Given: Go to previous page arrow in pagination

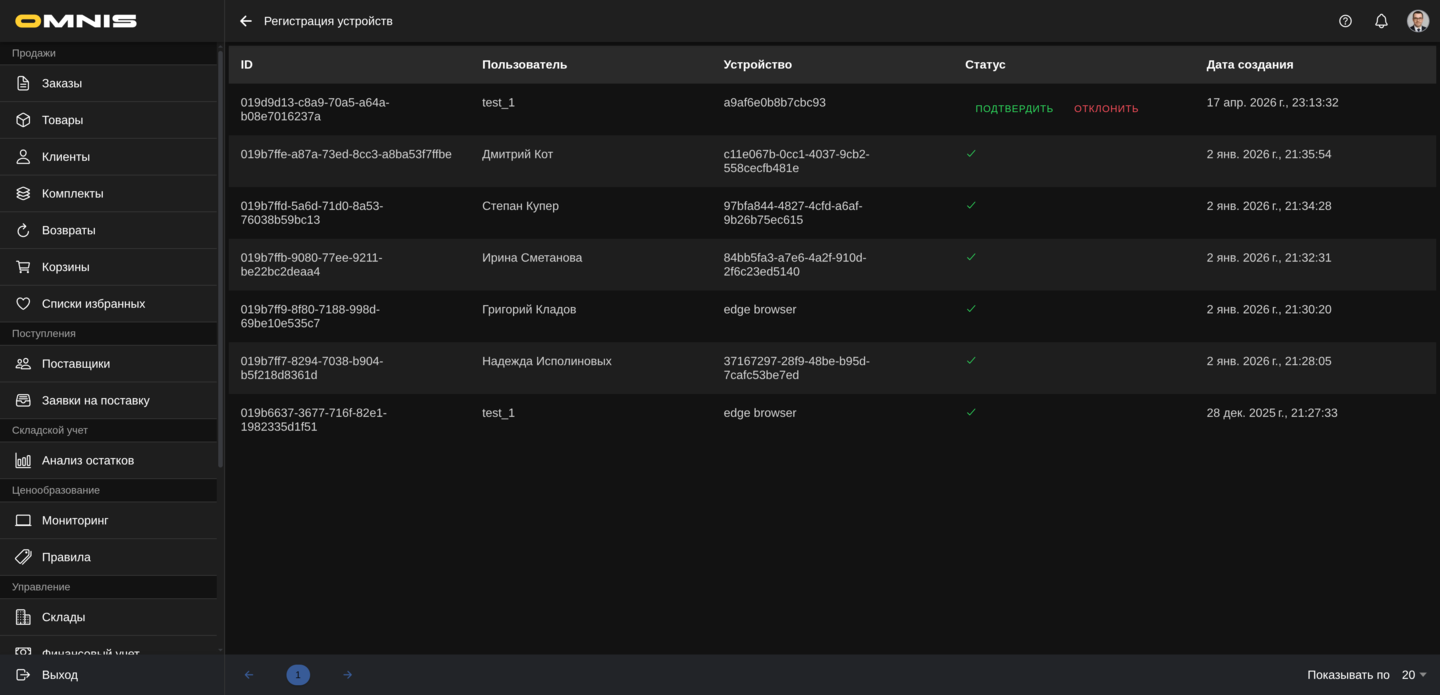Looking at the screenshot, I should (249, 675).
